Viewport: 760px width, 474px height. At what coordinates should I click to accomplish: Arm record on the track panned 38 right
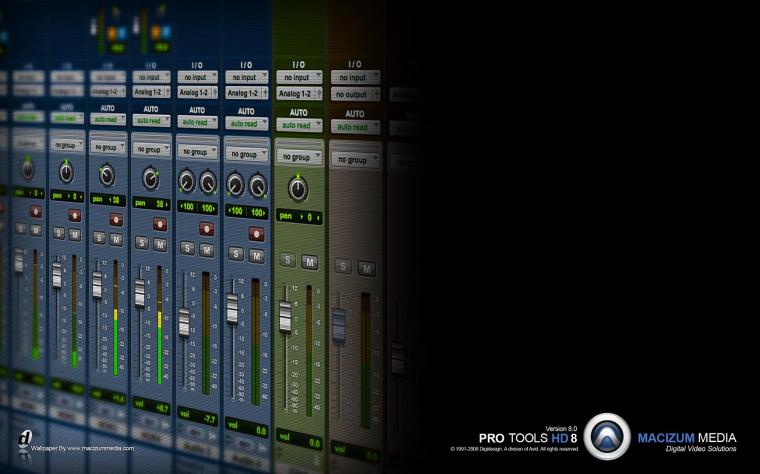(160, 223)
